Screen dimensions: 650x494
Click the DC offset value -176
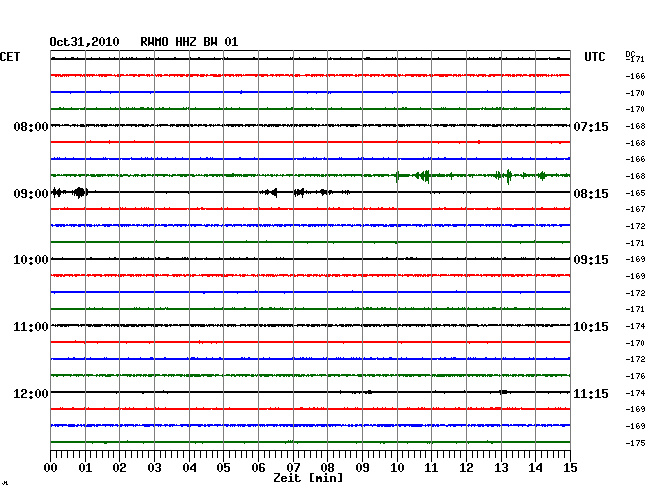click(635, 376)
